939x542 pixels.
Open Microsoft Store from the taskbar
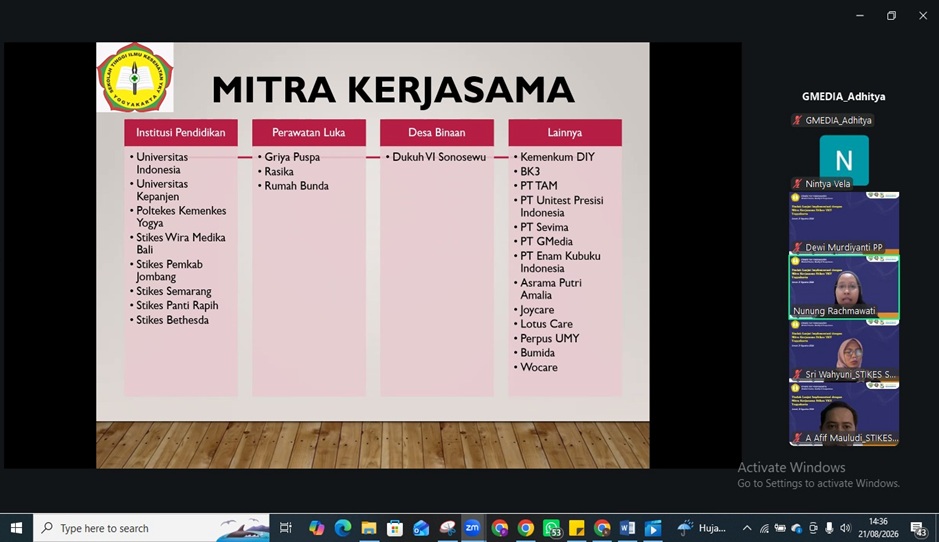[395, 528]
